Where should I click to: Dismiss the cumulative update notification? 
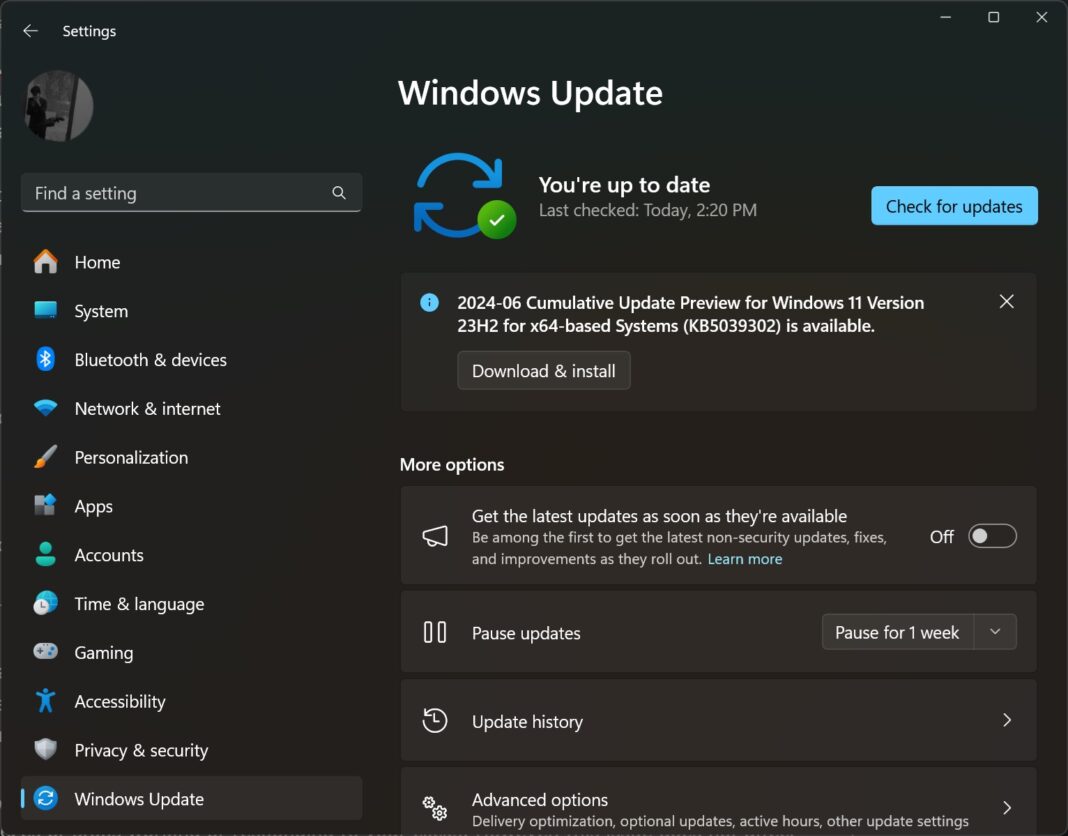coord(1006,301)
